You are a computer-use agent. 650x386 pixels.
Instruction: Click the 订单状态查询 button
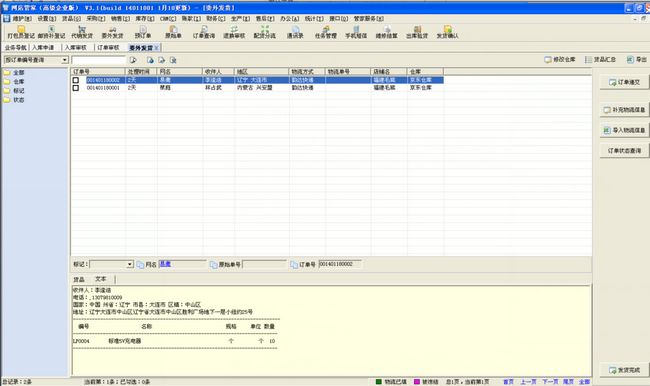coord(624,151)
